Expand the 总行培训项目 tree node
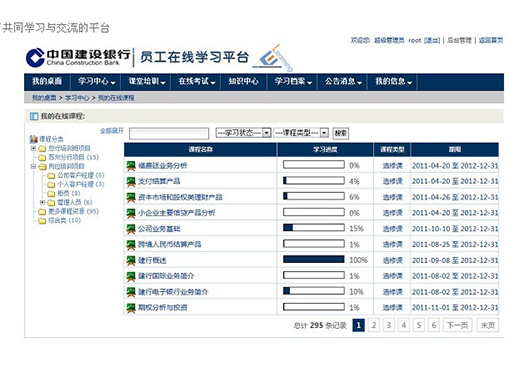The height and width of the screenshot is (374, 520). click(33, 148)
